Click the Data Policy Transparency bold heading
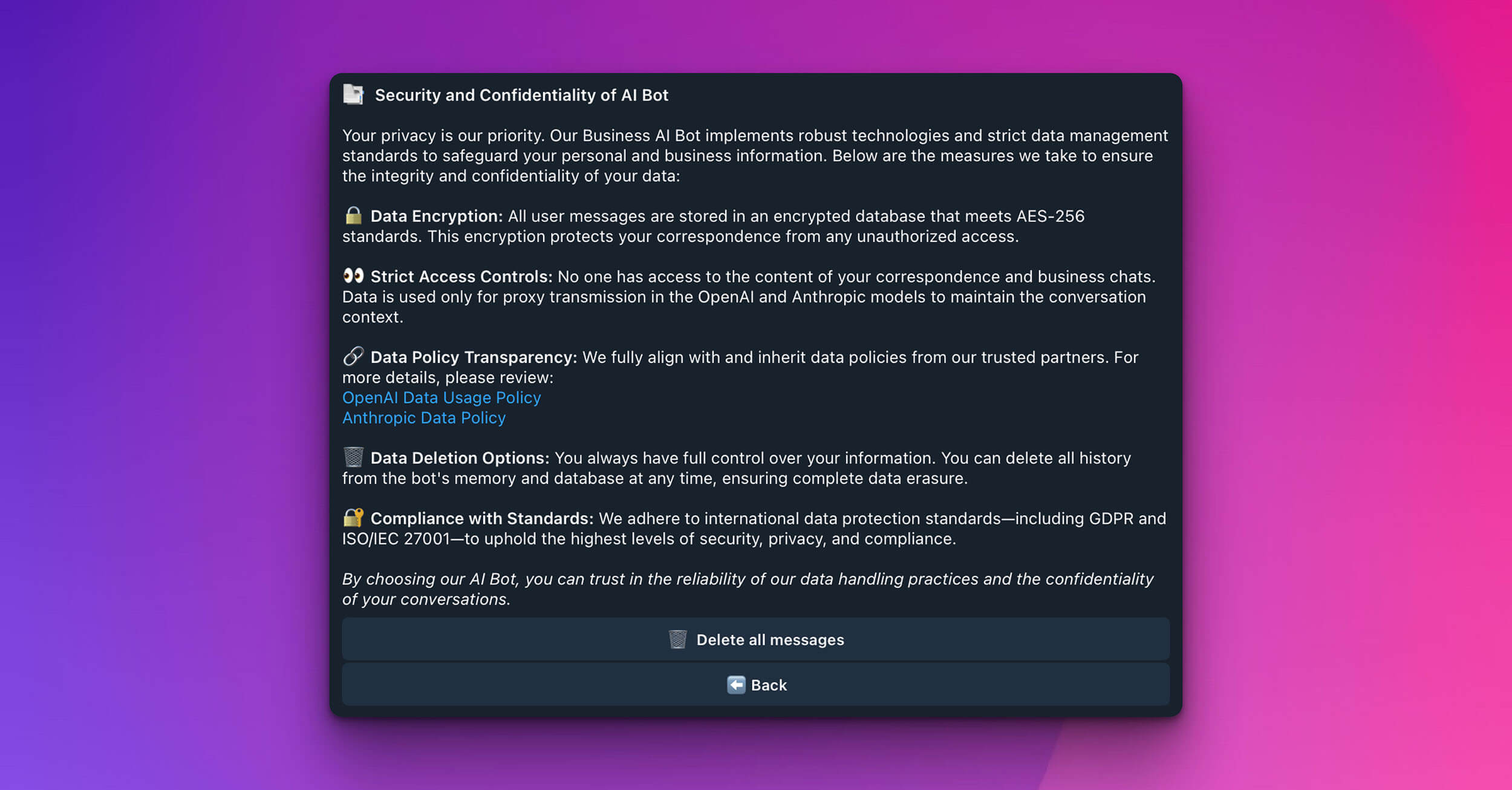 474,357
